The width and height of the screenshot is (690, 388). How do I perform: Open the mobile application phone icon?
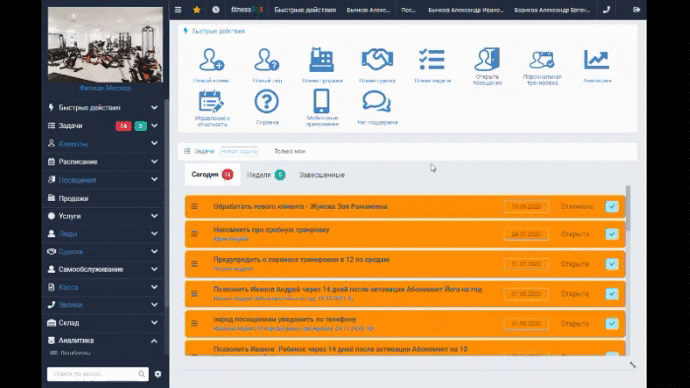[322, 101]
